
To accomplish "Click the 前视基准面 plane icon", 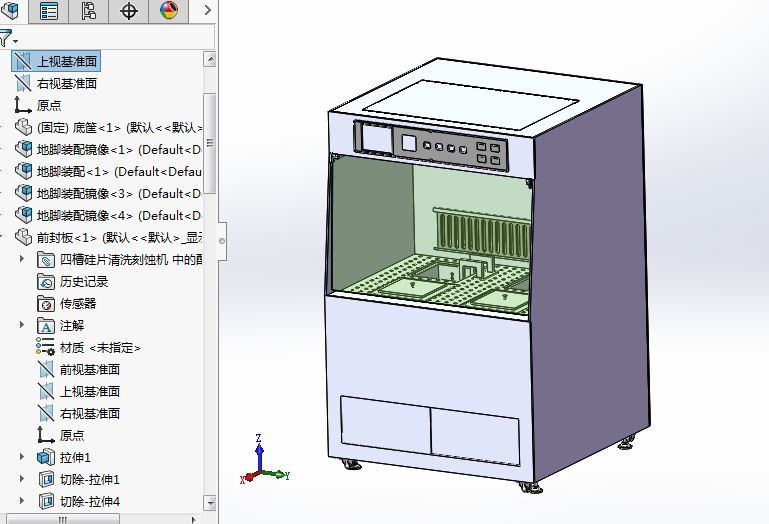I will 46,369.
